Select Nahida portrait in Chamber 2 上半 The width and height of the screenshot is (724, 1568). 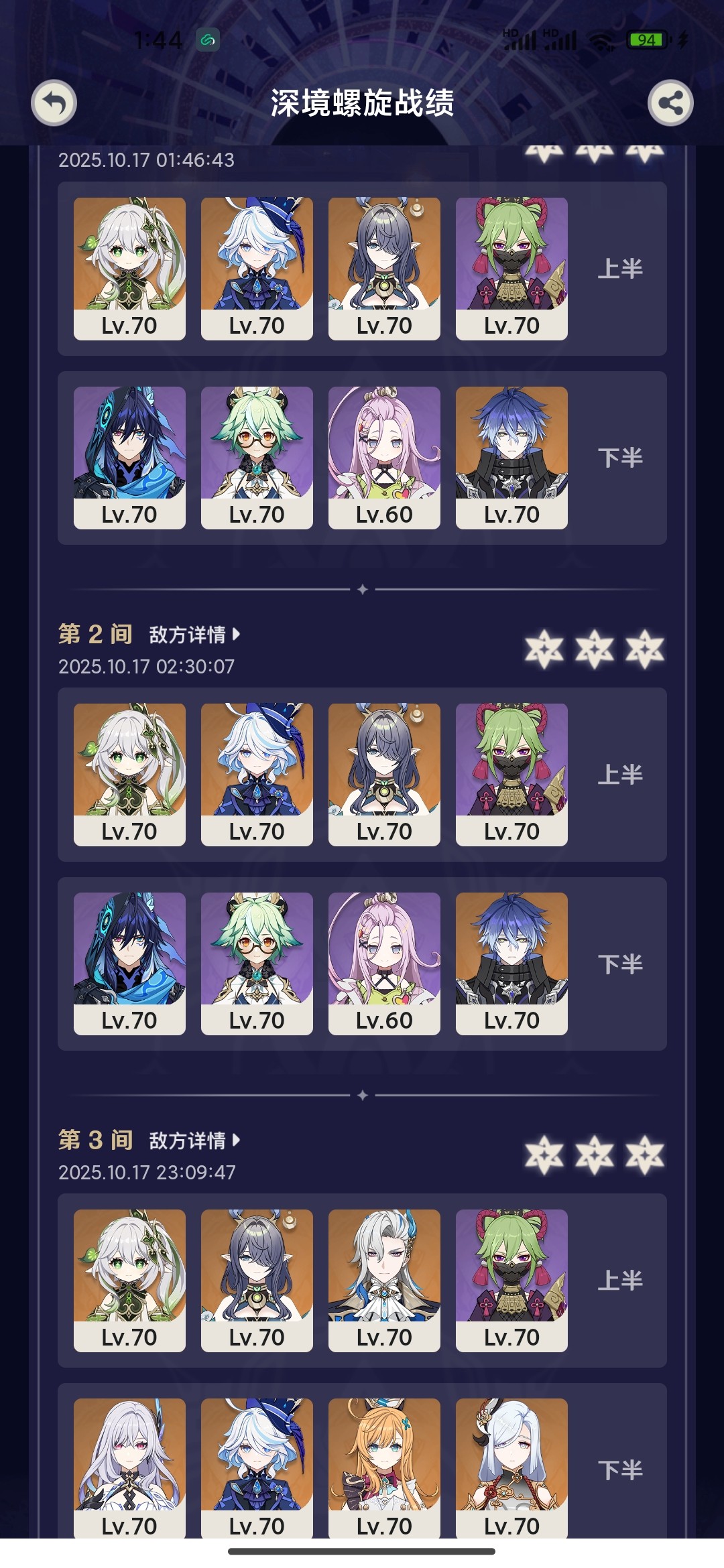tap(129, 775)
